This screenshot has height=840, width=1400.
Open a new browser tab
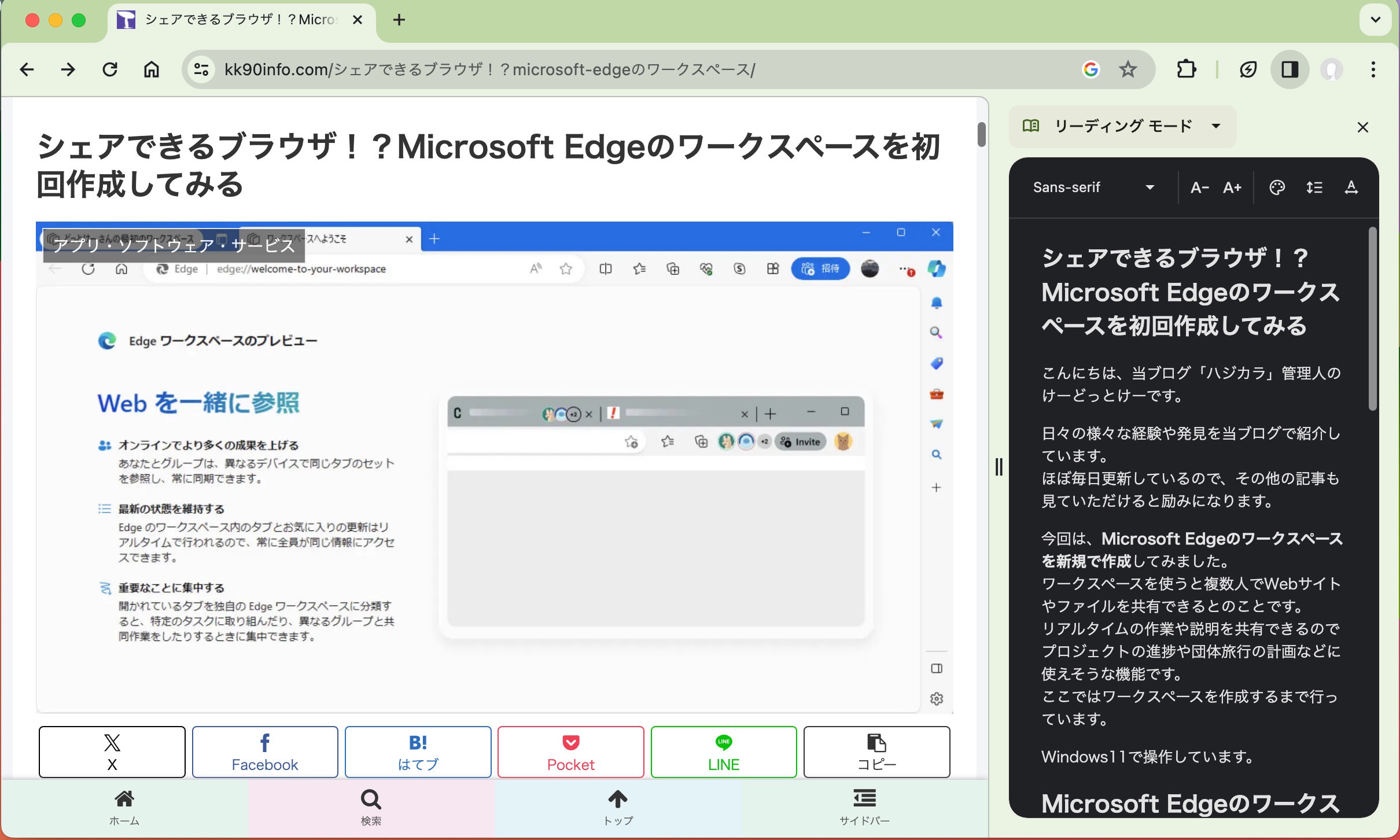click(x=399, y=20)
